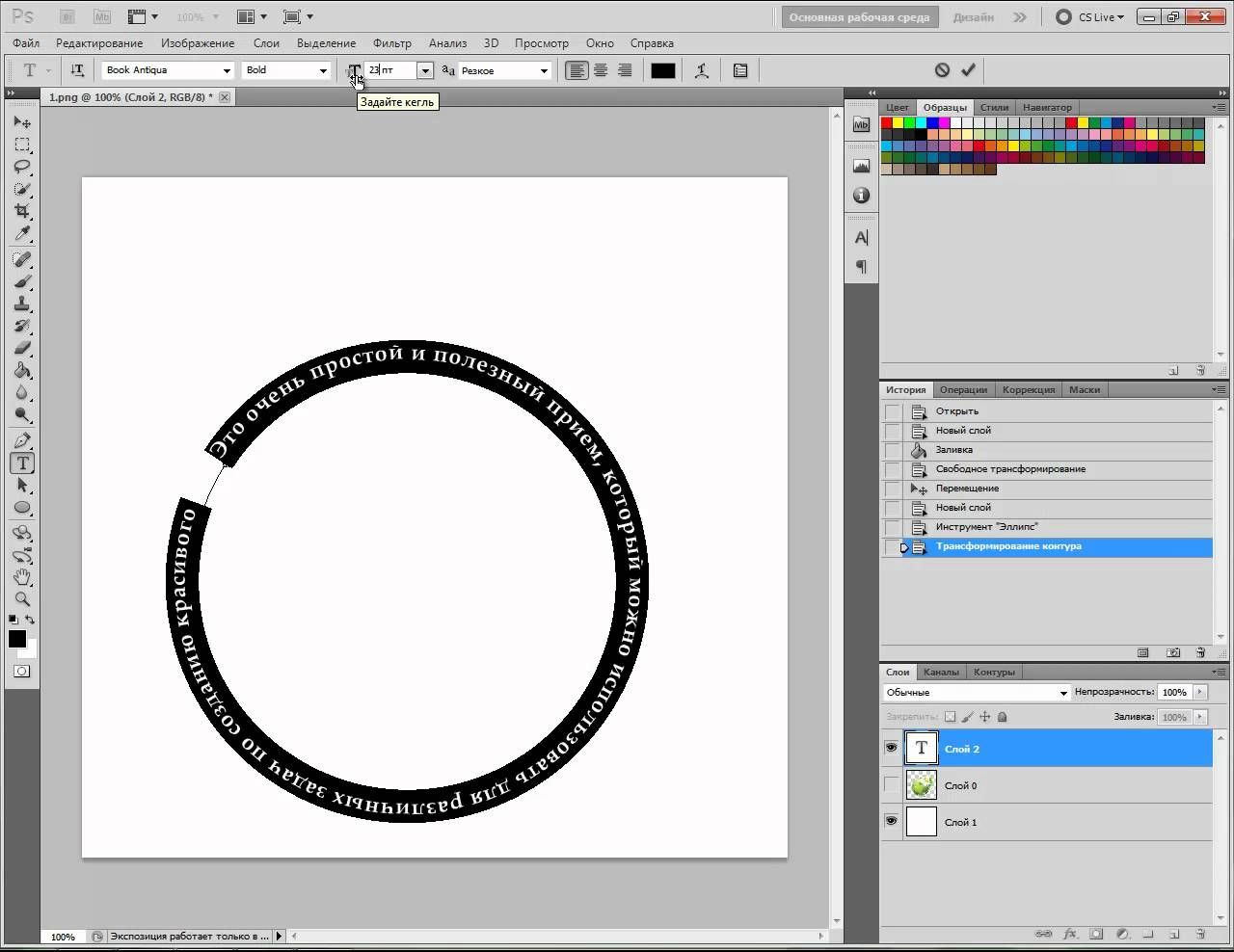This screenshot has width=1234, height=952.
Task: Click the Основная рабочая среда workspace button
Action: (x=859, y=17)
